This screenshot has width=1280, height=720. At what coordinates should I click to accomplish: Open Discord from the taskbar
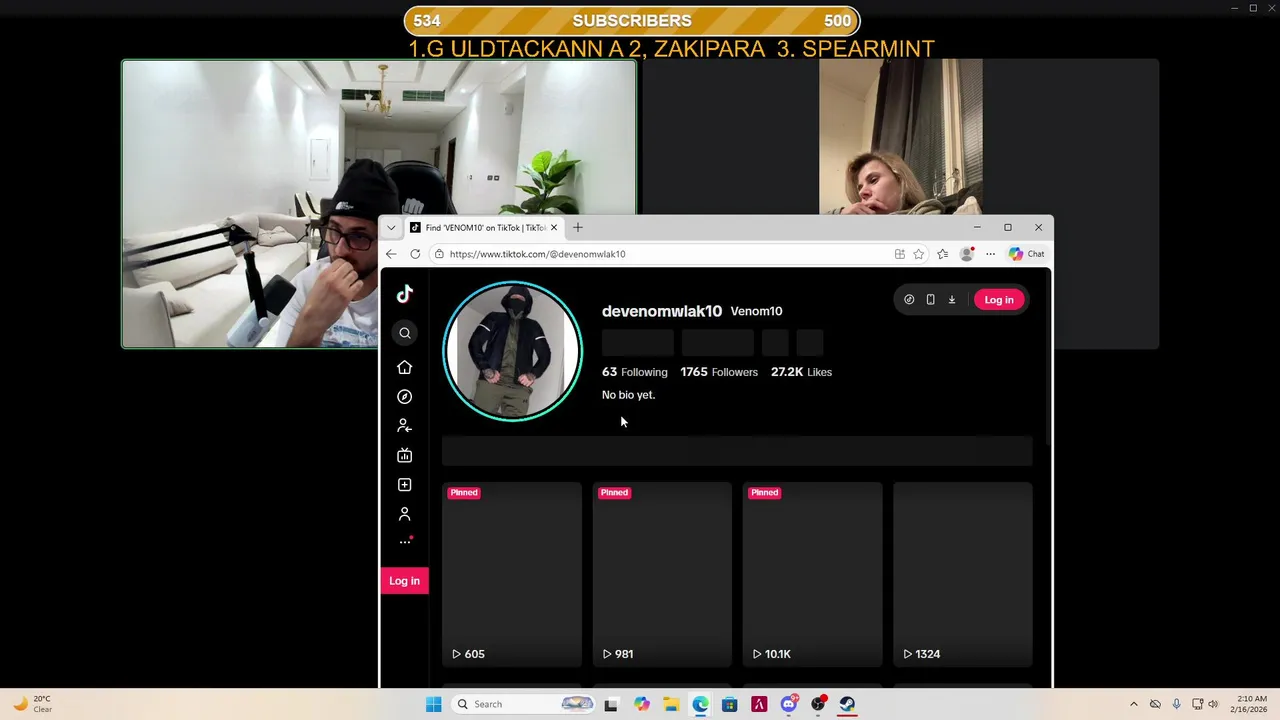[x=789, y=704]
